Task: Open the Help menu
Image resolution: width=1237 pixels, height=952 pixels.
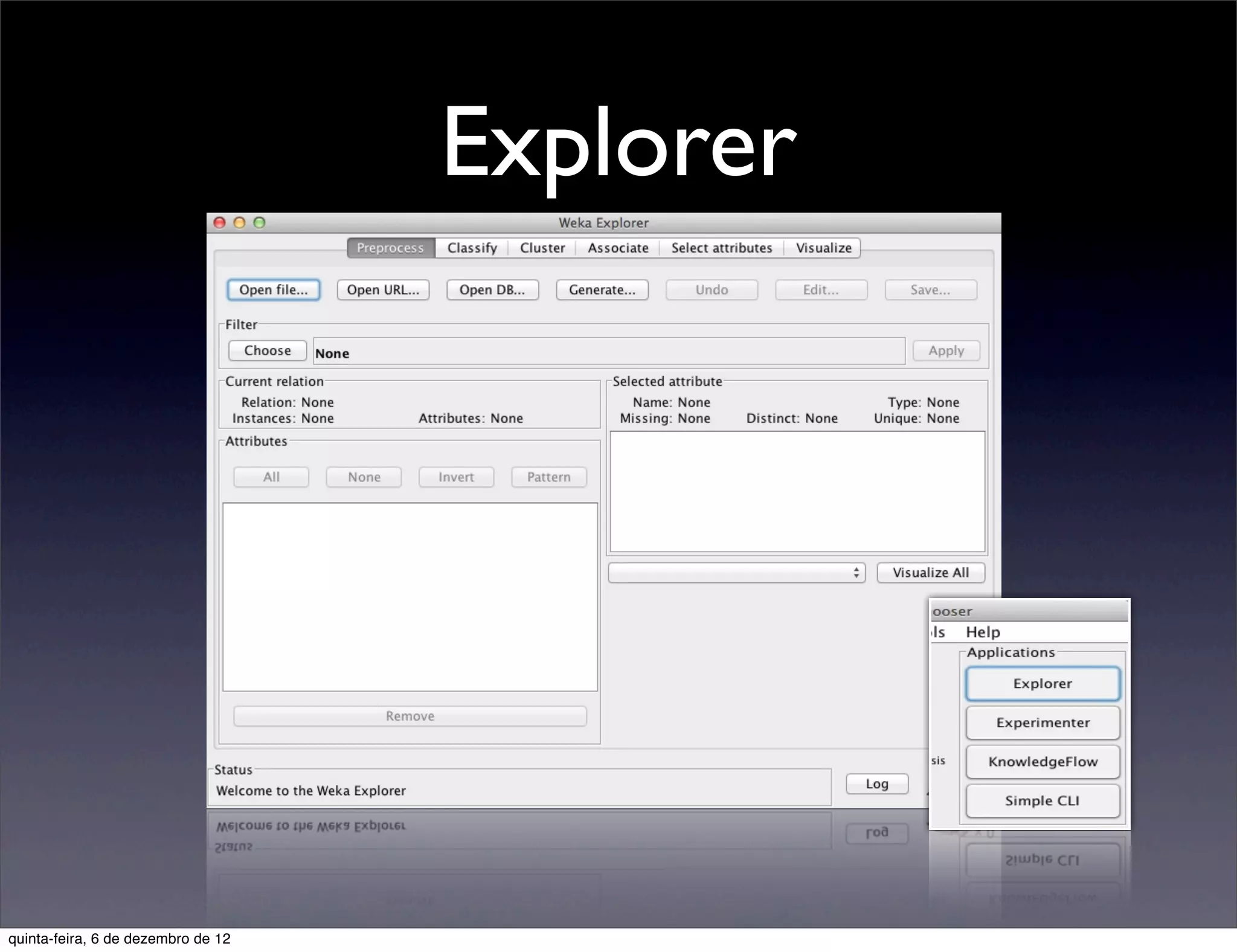Action: 982,632
